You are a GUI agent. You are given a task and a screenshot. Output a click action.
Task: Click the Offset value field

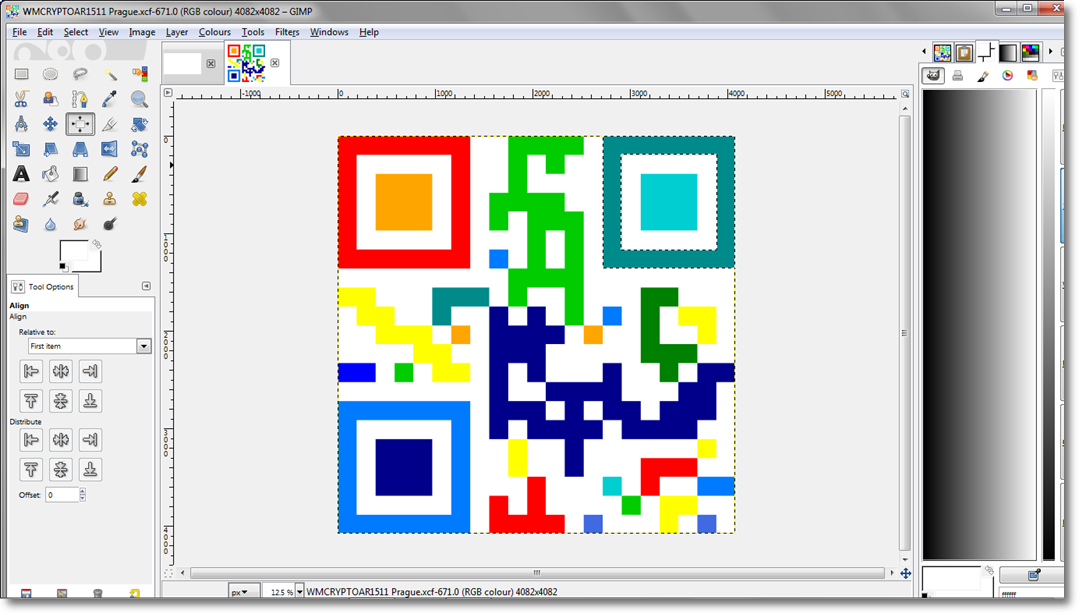click(x=62, y=494)
